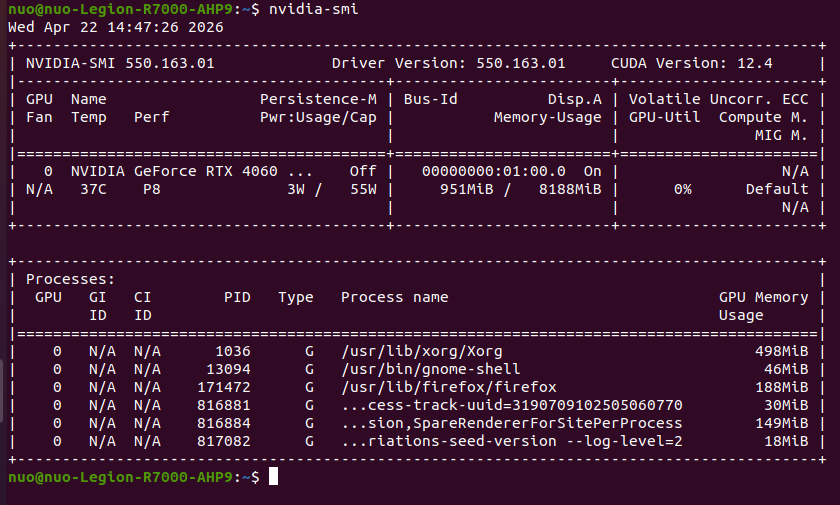Click the gnome-shell memory usage '46MiB'
This screenshot has width=840, height=505.
(786, 369)
